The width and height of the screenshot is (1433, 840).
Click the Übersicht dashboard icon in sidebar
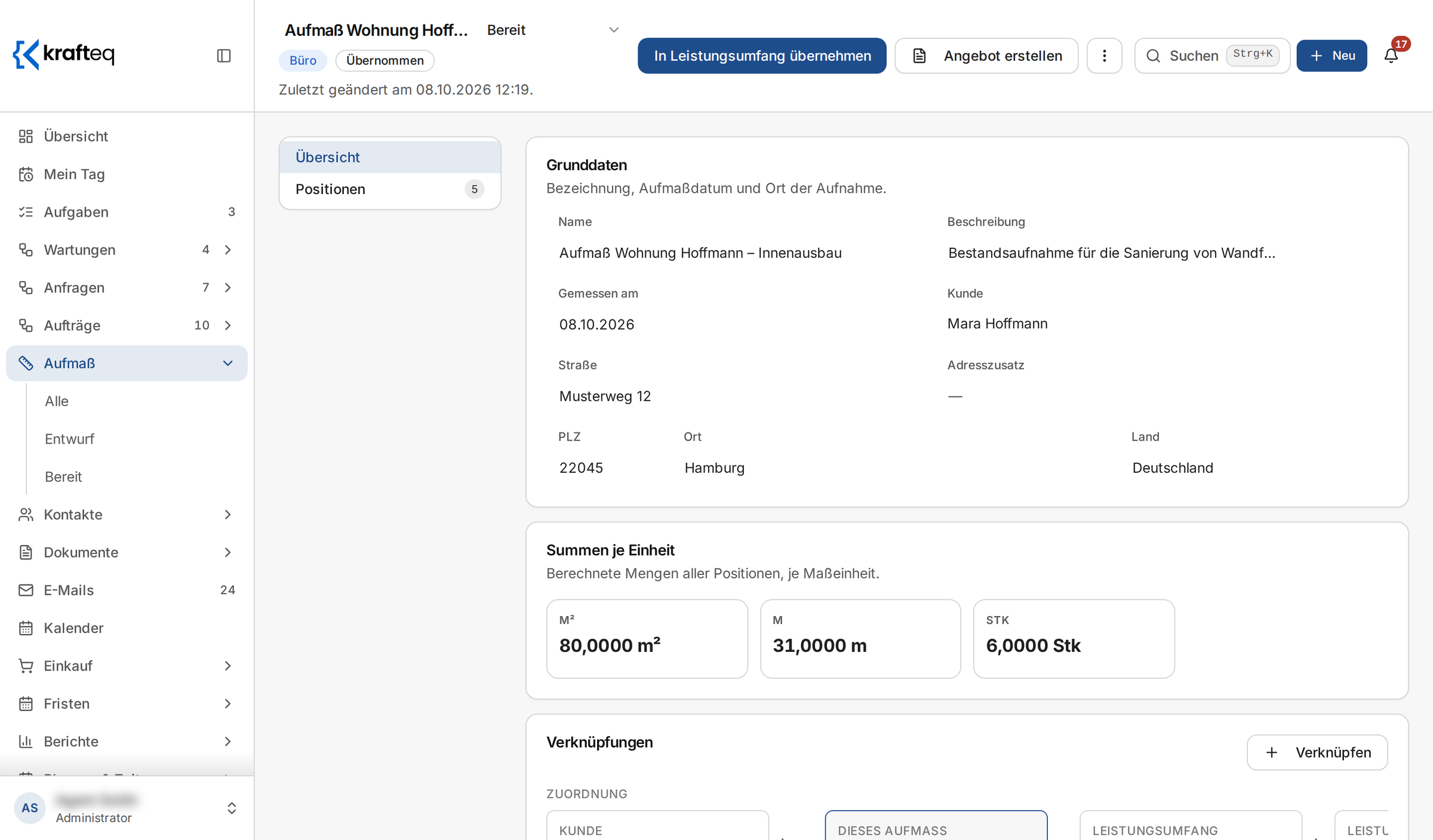point(26,136)
